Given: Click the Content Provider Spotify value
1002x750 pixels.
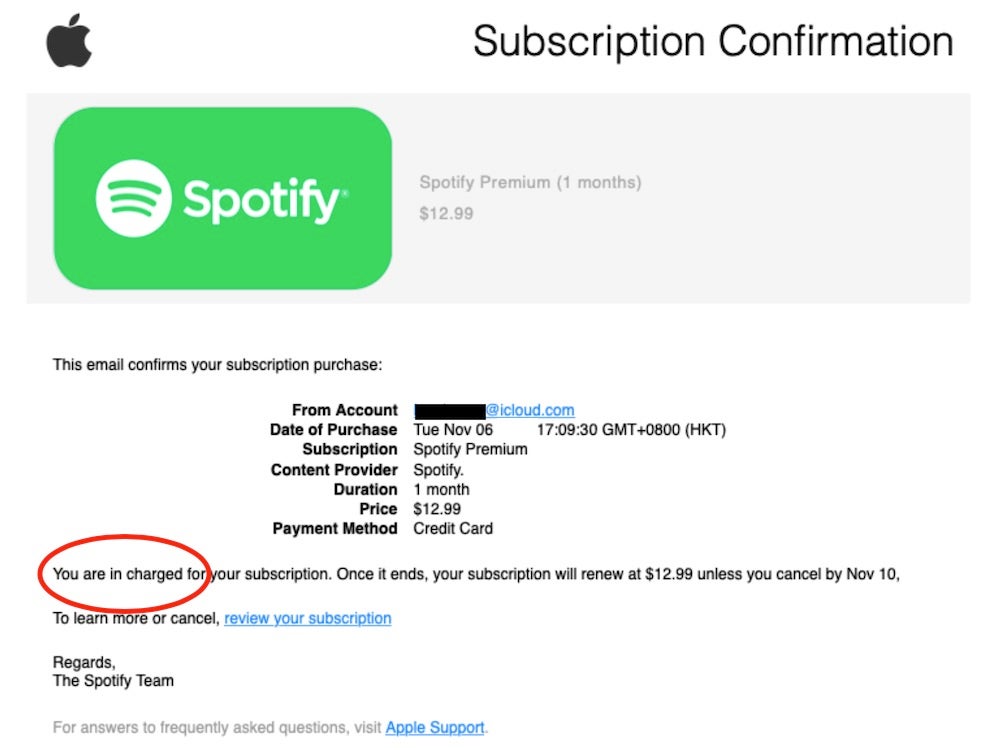Looking at the screenshot, I should (439, 469).
